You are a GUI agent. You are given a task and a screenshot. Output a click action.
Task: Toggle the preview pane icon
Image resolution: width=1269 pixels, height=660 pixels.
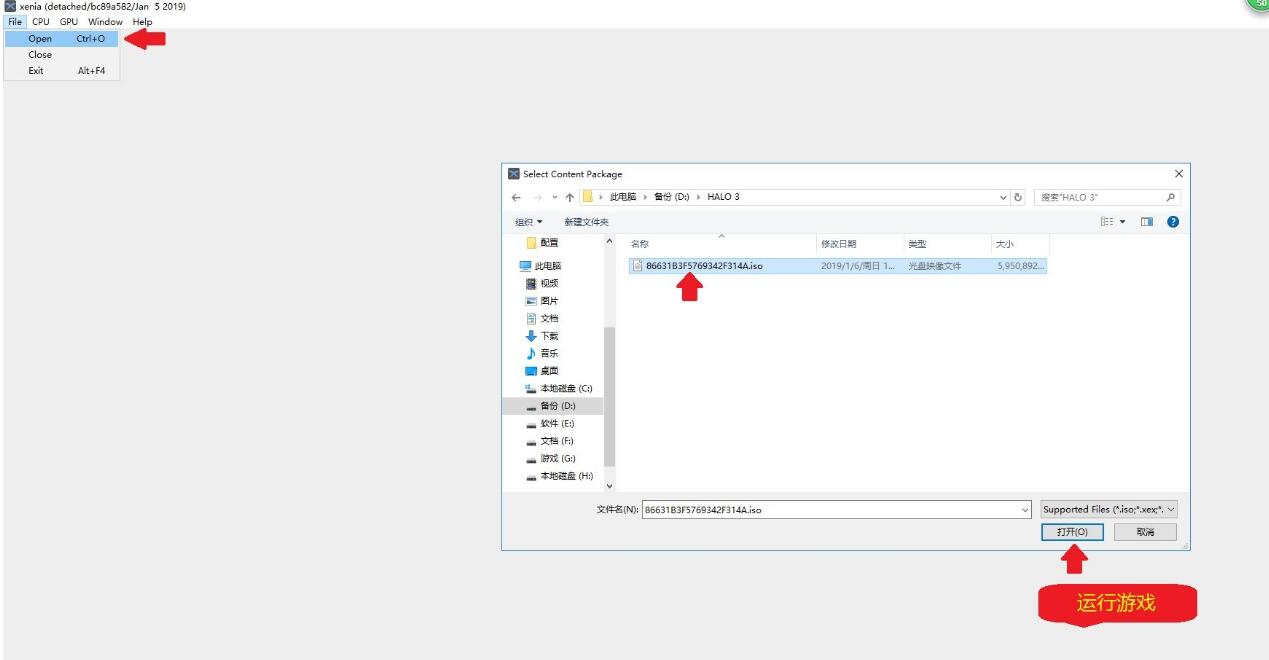pyautogui.click(x=1147, y=222)
